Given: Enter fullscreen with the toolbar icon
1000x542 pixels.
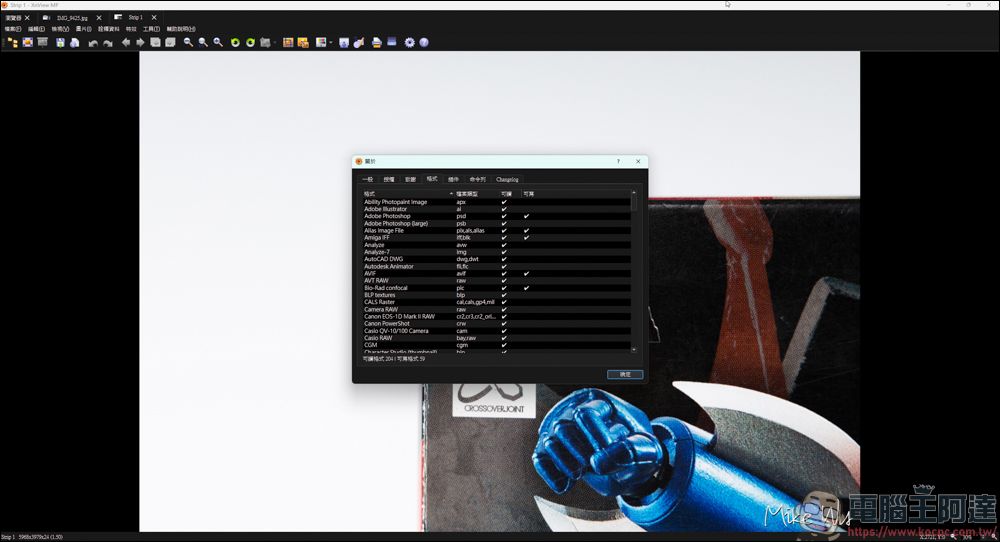Looking at the screenshot, I should [x=27, y=43].
